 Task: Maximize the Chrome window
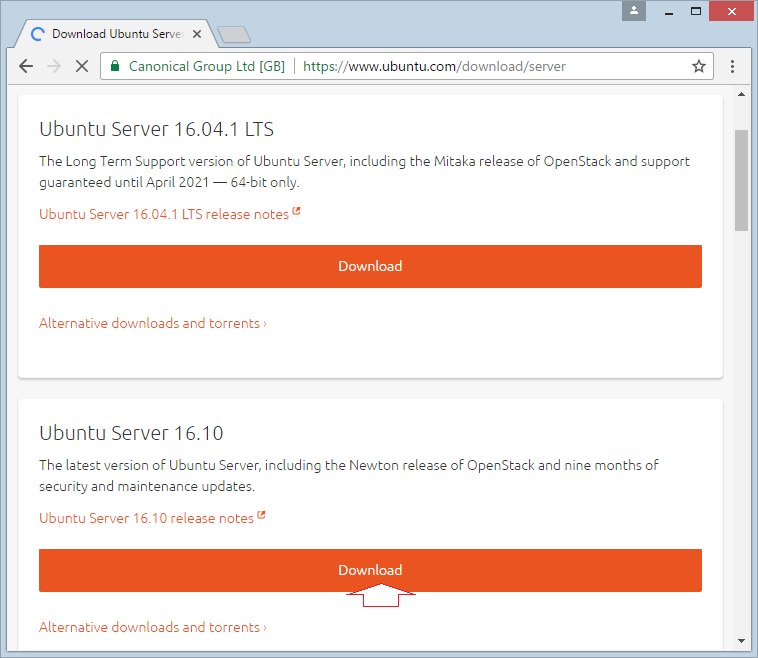tap(696, 11)
